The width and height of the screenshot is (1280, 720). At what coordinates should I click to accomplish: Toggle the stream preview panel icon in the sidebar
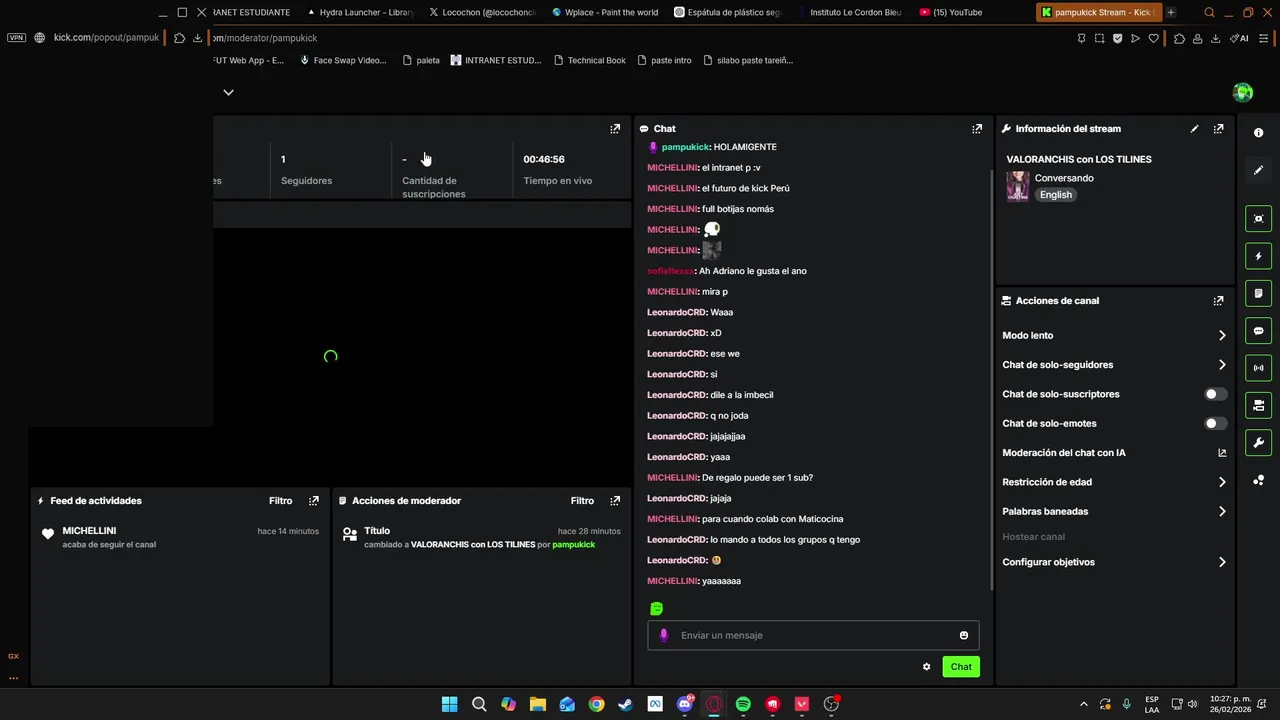(x=1258, y=219)
